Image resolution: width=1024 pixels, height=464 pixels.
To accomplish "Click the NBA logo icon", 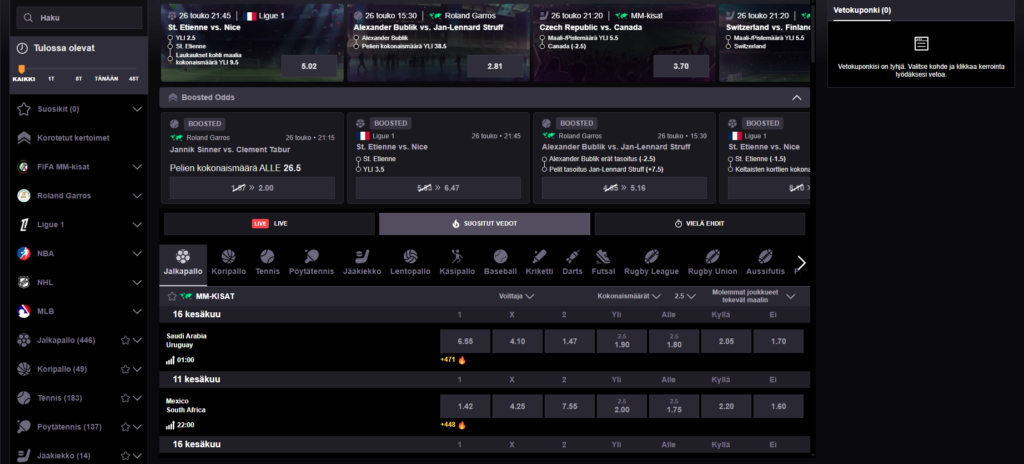I will [24, 254].
